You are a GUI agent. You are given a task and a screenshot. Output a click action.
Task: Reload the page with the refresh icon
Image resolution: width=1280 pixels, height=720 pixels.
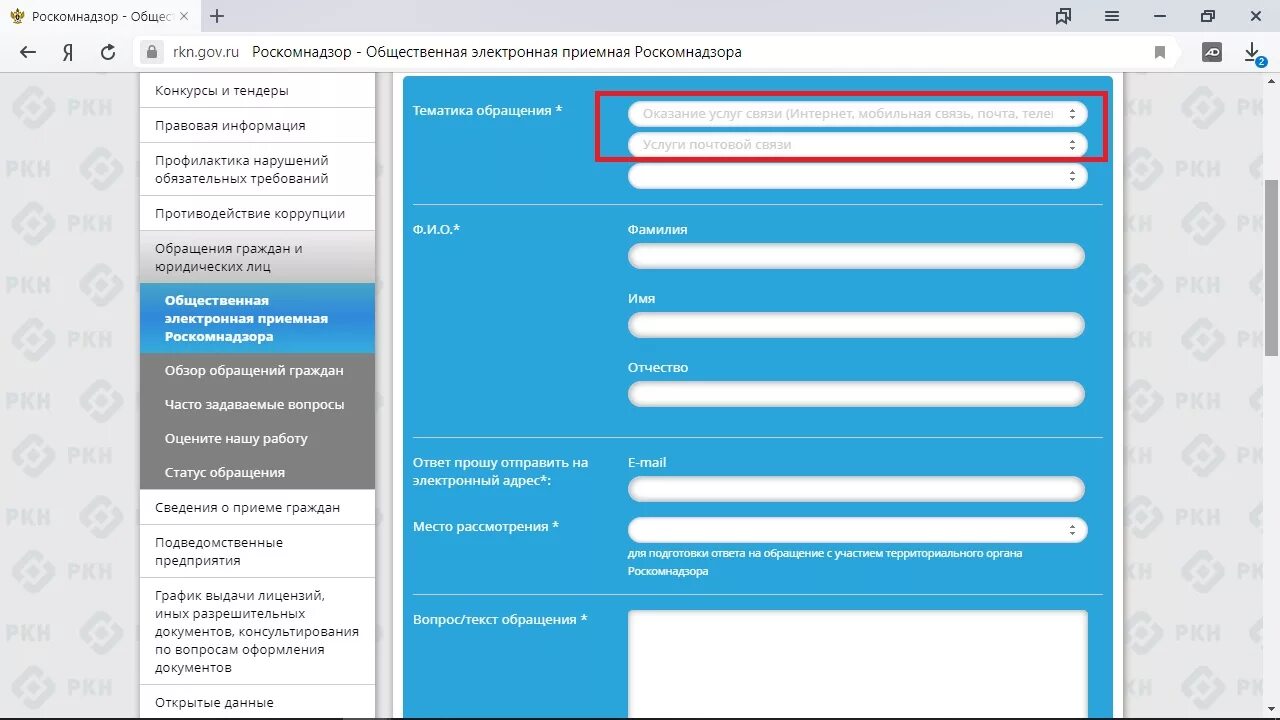(x=108, y=52)
